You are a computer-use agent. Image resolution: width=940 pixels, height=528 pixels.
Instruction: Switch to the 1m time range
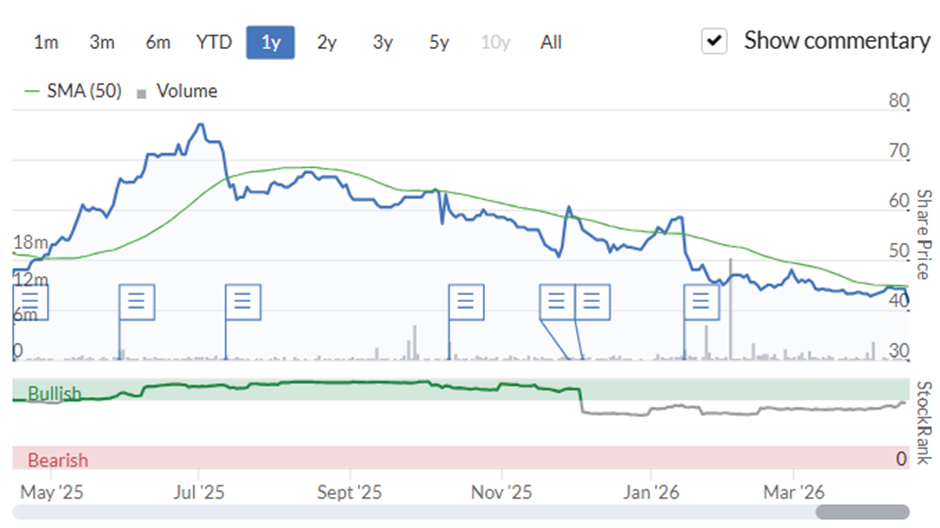(x=46, y=42)
